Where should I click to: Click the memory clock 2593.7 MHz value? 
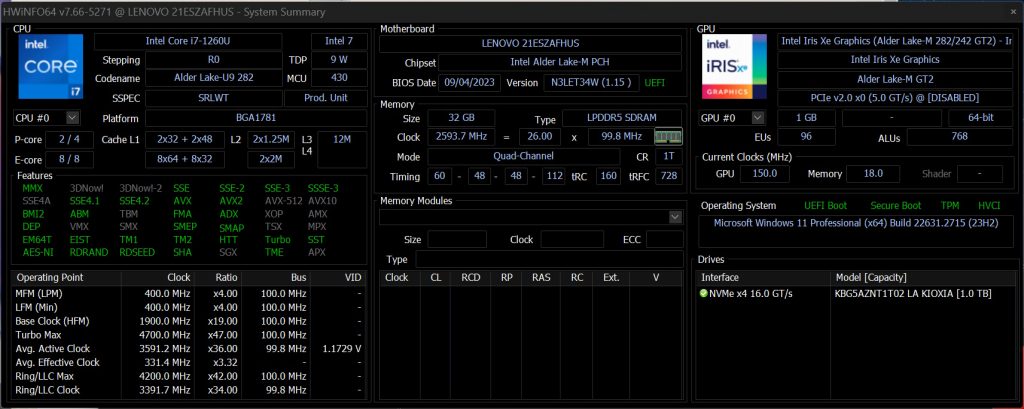tap(461, 137)
